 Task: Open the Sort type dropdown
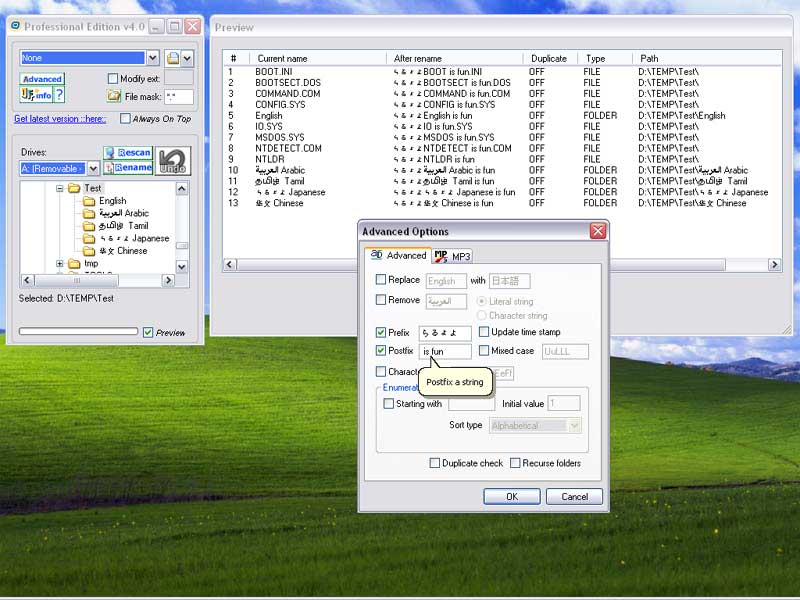pos(574,426)
